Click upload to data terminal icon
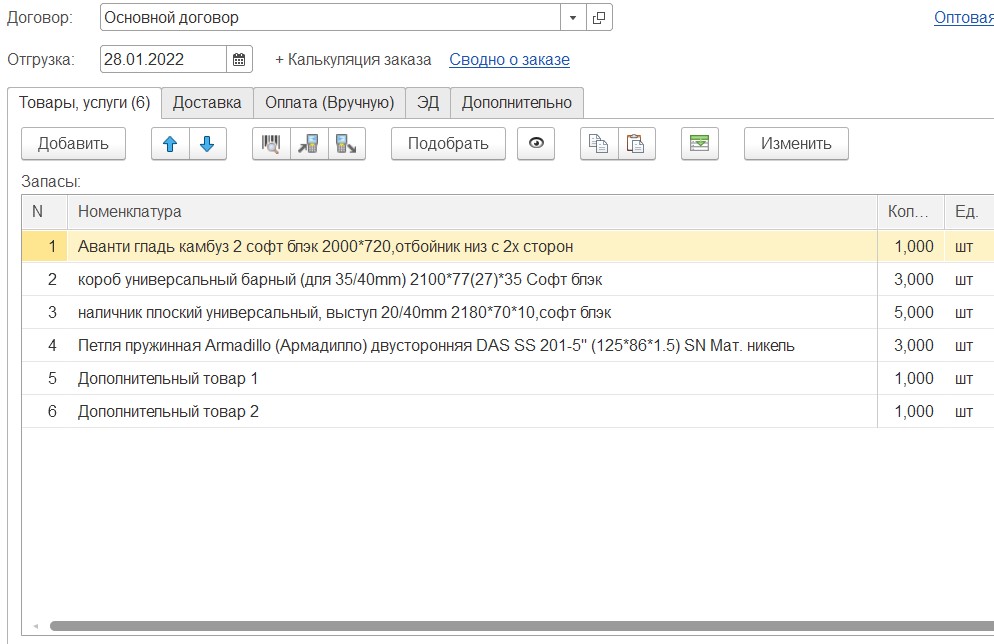The height and width of the screenshot is (644, 994). (346, 143)
